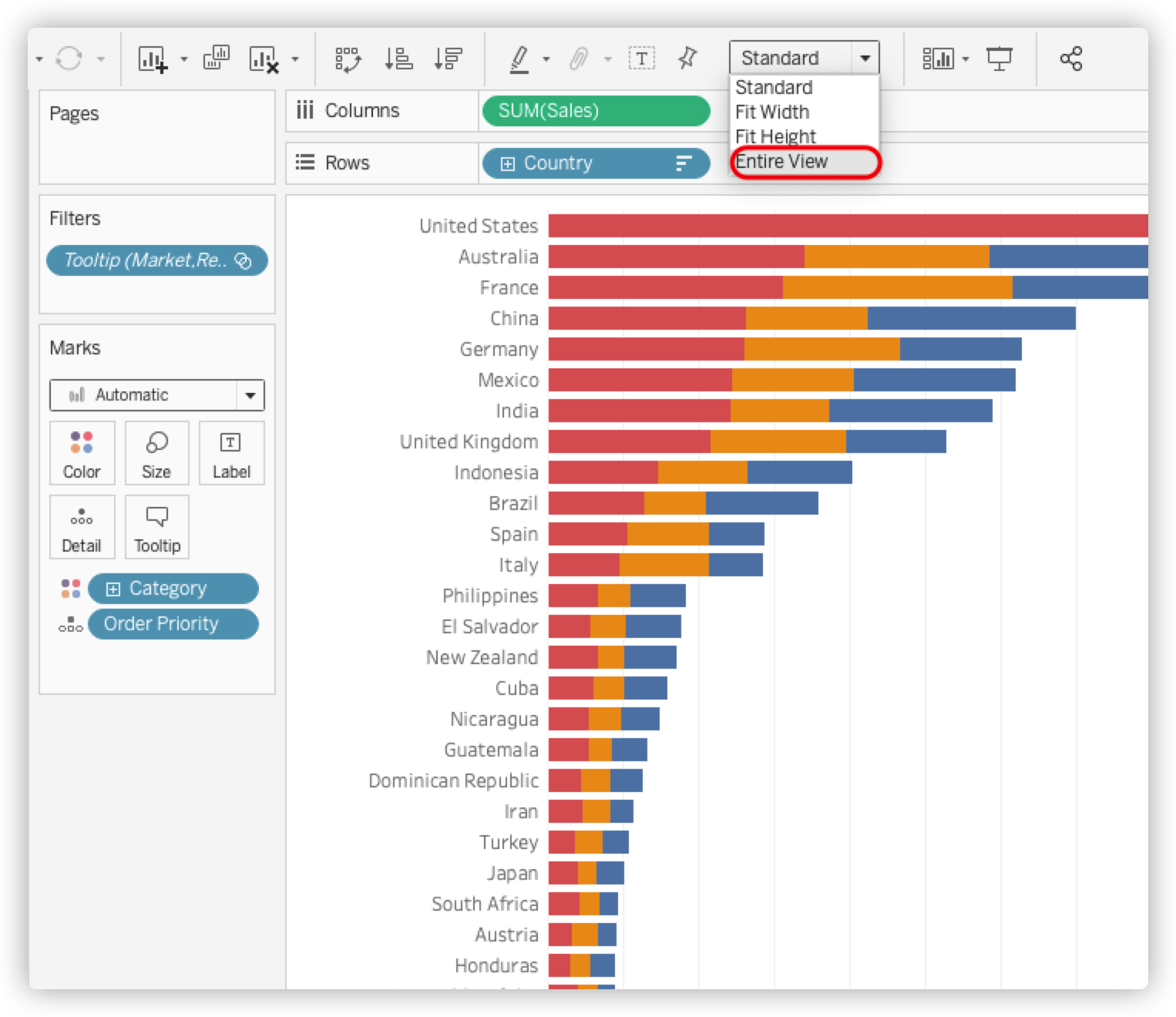This screenshot has width=1176, height=1017.
Task: Open the dropdown arrow next to paperclip
Action: click(x=608, y=59)
